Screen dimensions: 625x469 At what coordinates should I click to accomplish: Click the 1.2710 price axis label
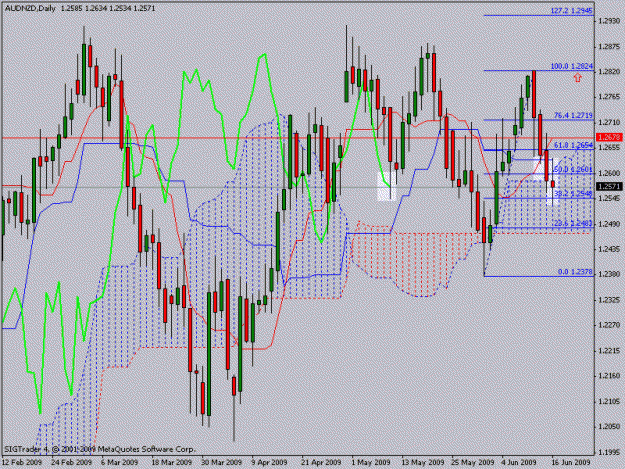click(609, 122)
